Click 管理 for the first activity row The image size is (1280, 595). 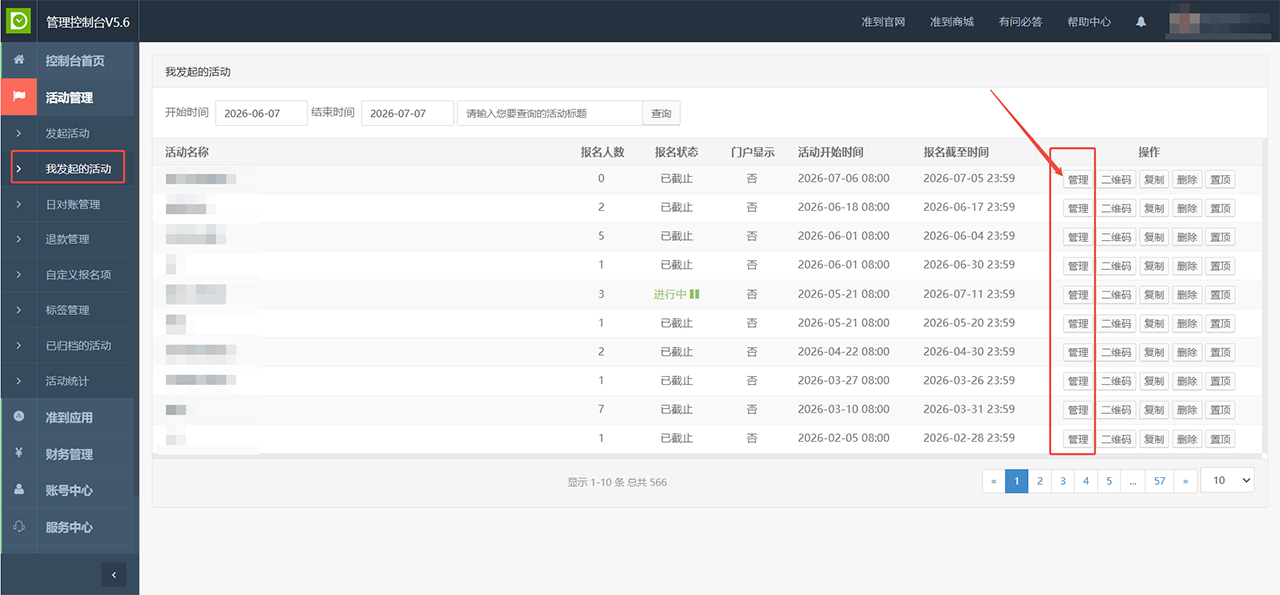[x=1077, y=180]
